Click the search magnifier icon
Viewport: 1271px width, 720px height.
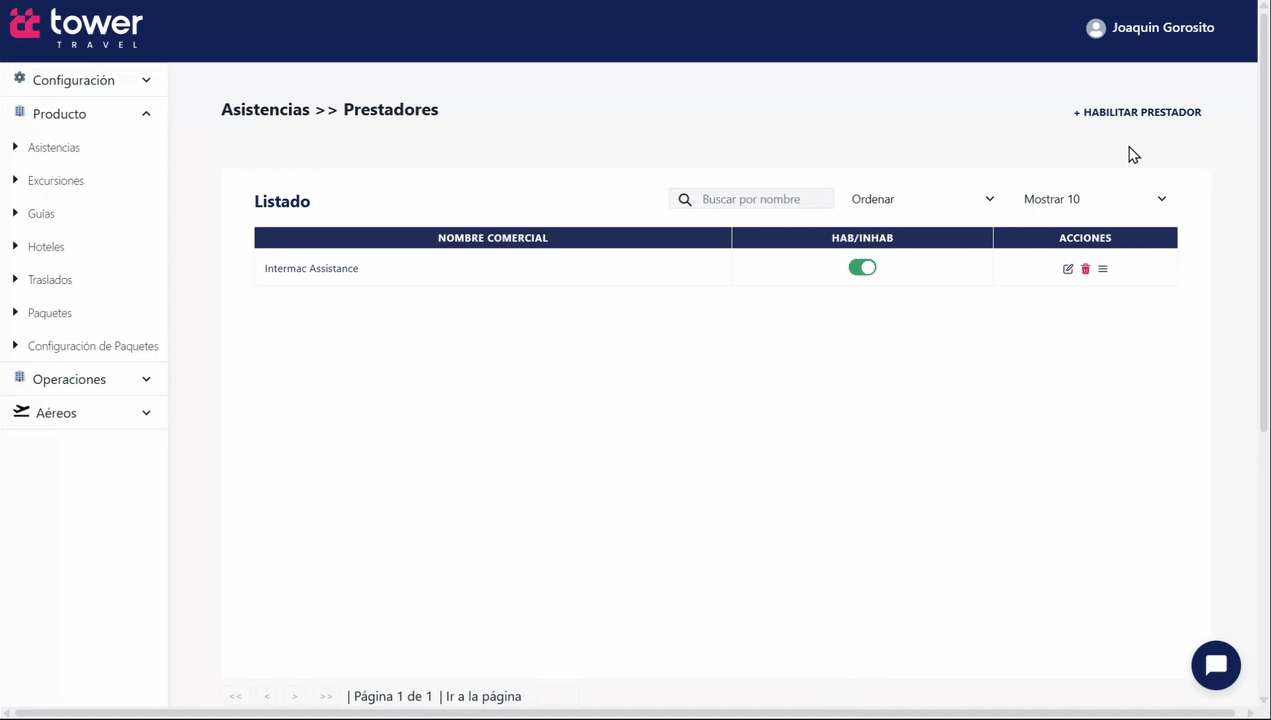[x=685, y=200]
